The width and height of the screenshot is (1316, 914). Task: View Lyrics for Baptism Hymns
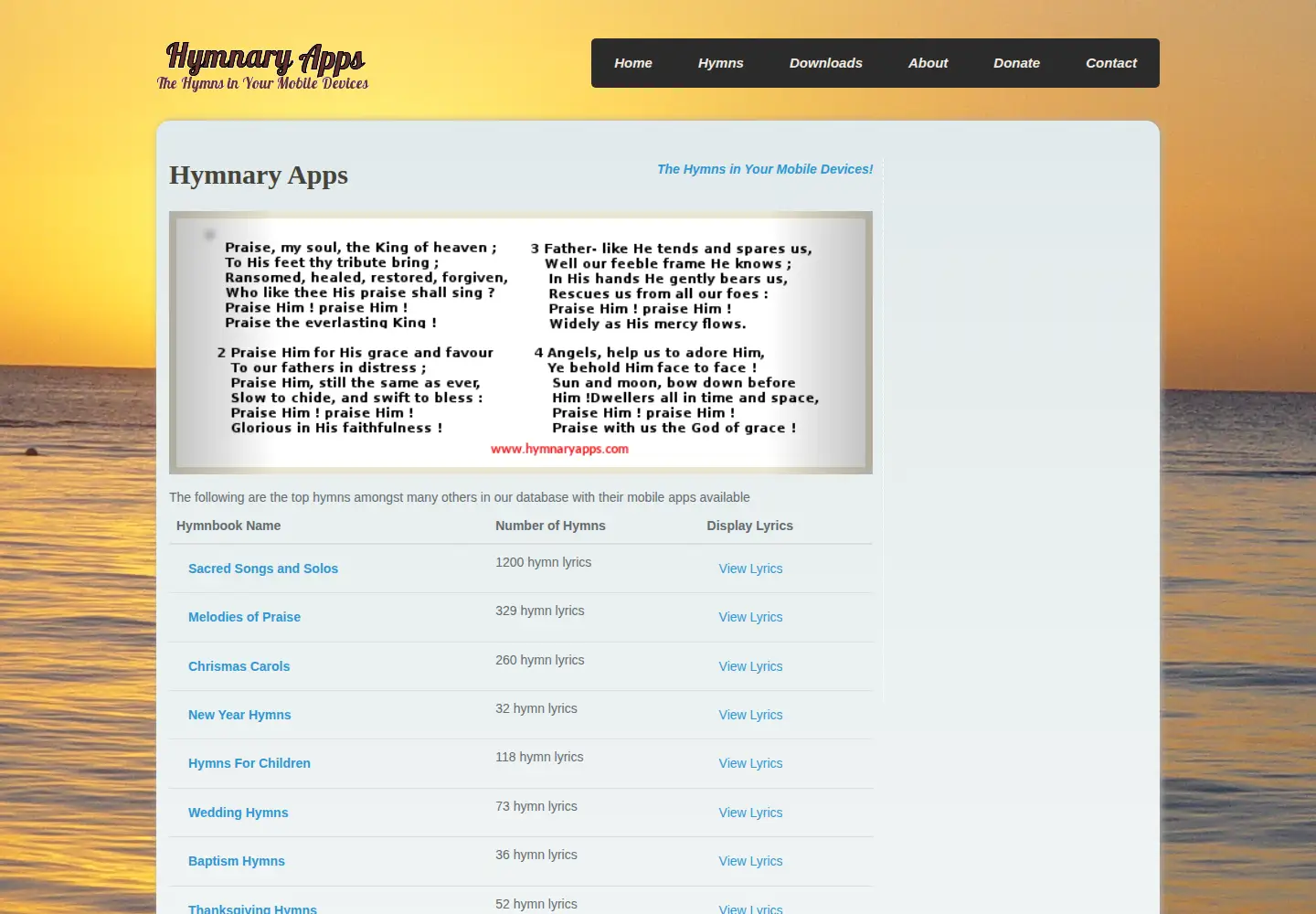pos(750,861)
